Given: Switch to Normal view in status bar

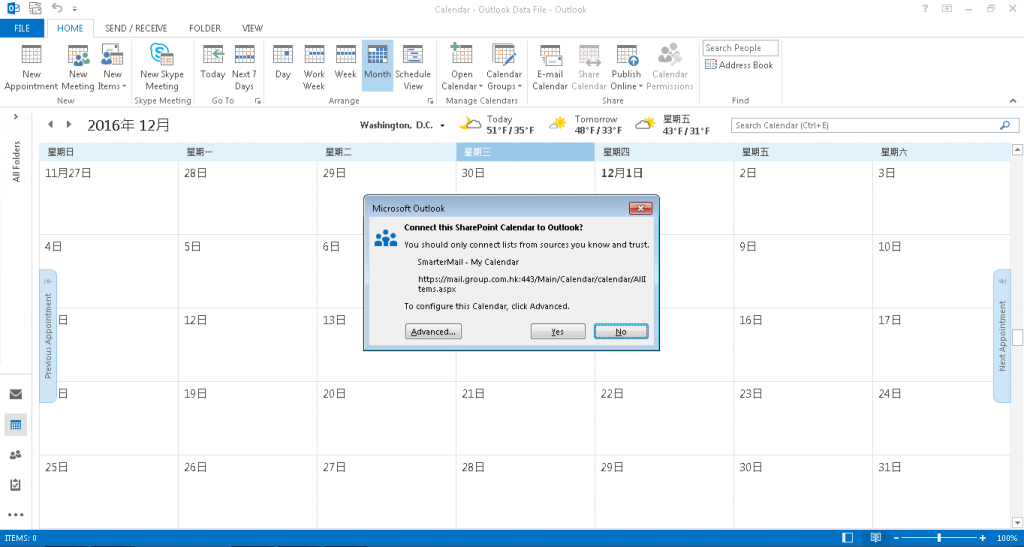Looking at the screenshot, I should click(848, 538).
